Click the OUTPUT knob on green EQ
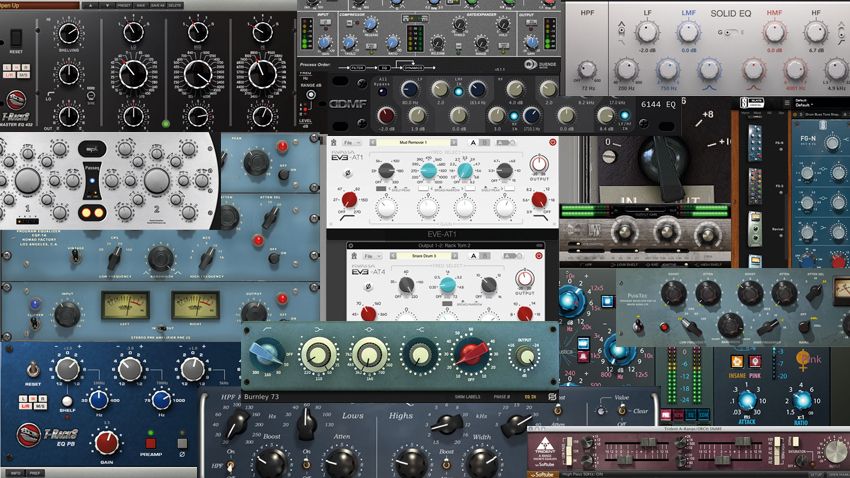 (x=524, y=356)
